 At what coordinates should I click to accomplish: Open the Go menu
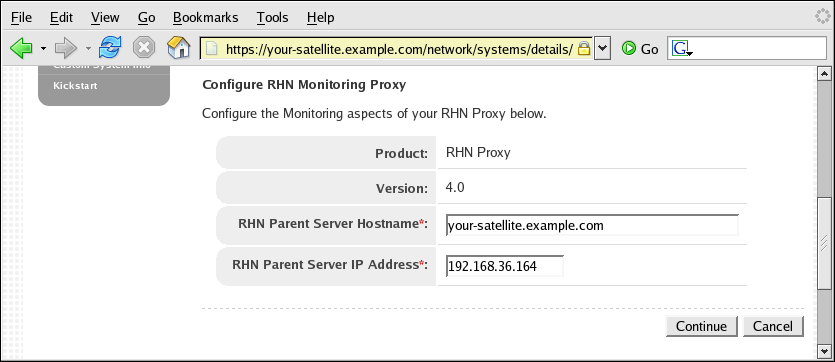pyautogui.click(x=146, y=18)
